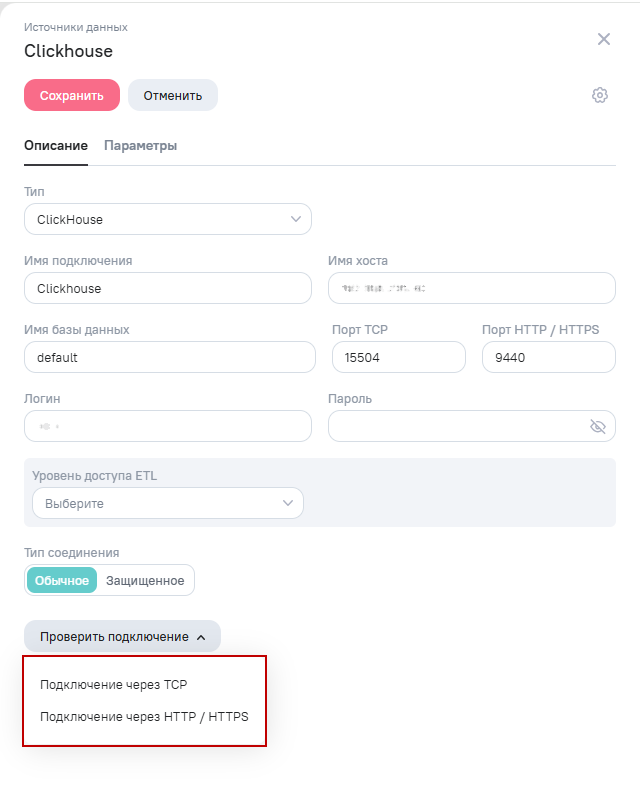
Task: Click the Сохранить button
Action: point(72,95)
